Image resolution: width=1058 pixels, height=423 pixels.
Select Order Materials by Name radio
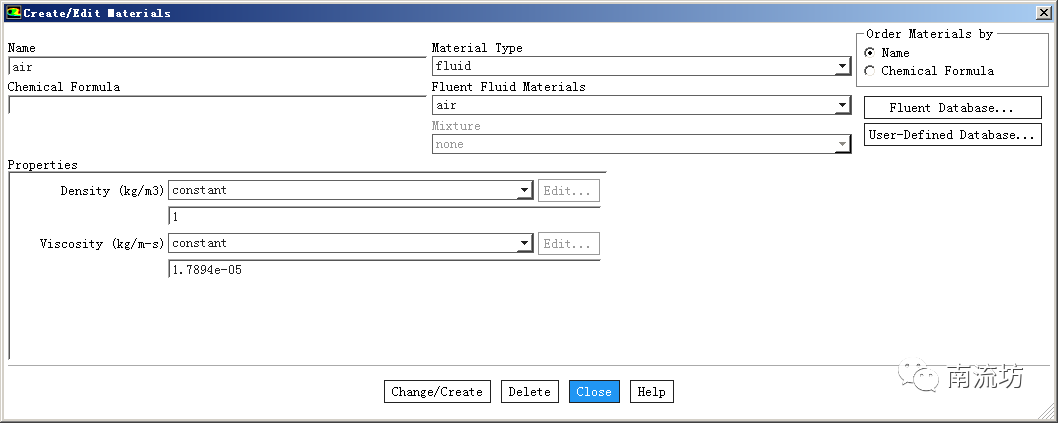click(870, 53)
